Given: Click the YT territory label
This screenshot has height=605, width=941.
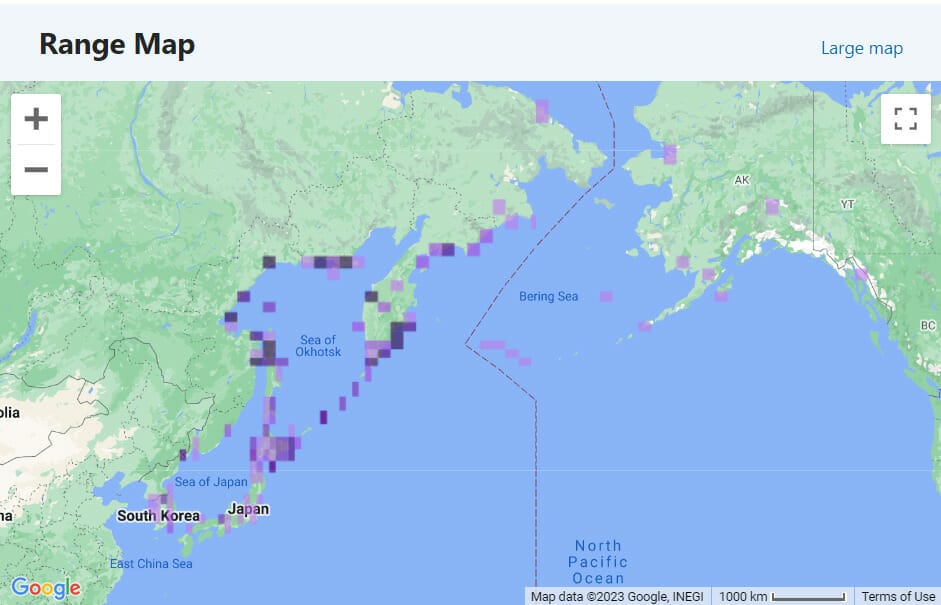Looking at the screenshot, I should click(847, 204).
